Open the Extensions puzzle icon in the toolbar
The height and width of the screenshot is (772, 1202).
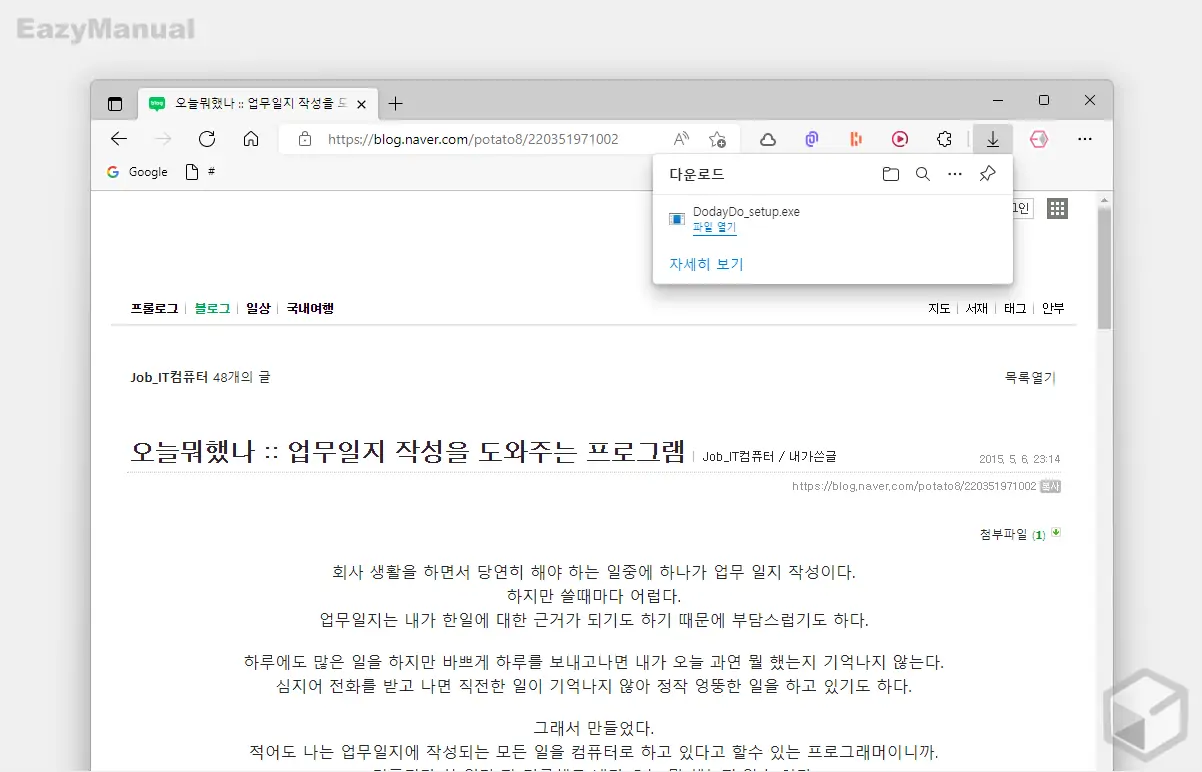pos(944,139)
